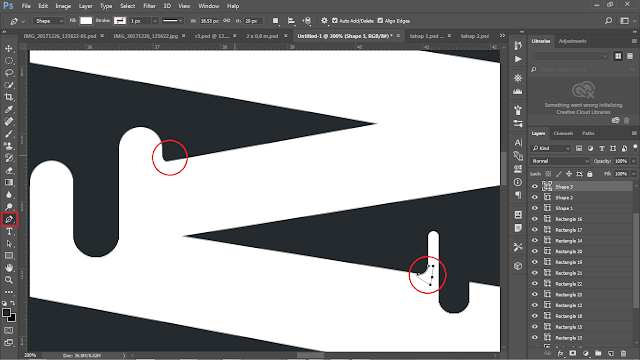This screenshot has width=640, height=360.
Task: Open path alignment options
Action: click(x=291, y=21)
